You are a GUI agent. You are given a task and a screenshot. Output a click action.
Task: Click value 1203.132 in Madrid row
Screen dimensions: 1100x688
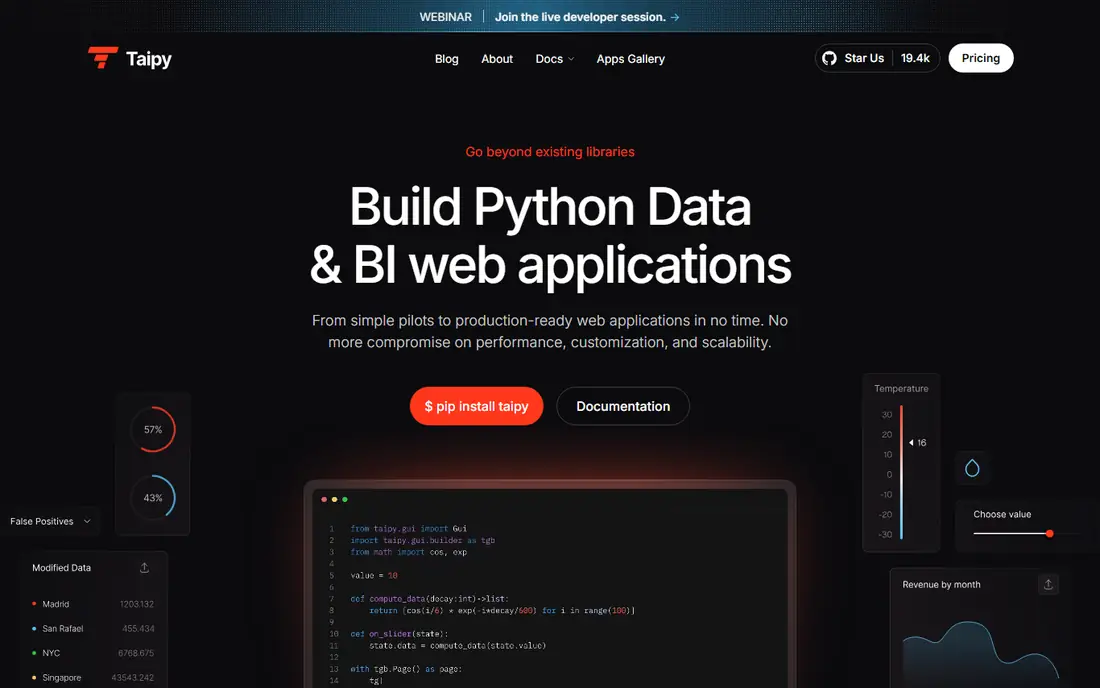pyautogui.click(x=137, y=604)
